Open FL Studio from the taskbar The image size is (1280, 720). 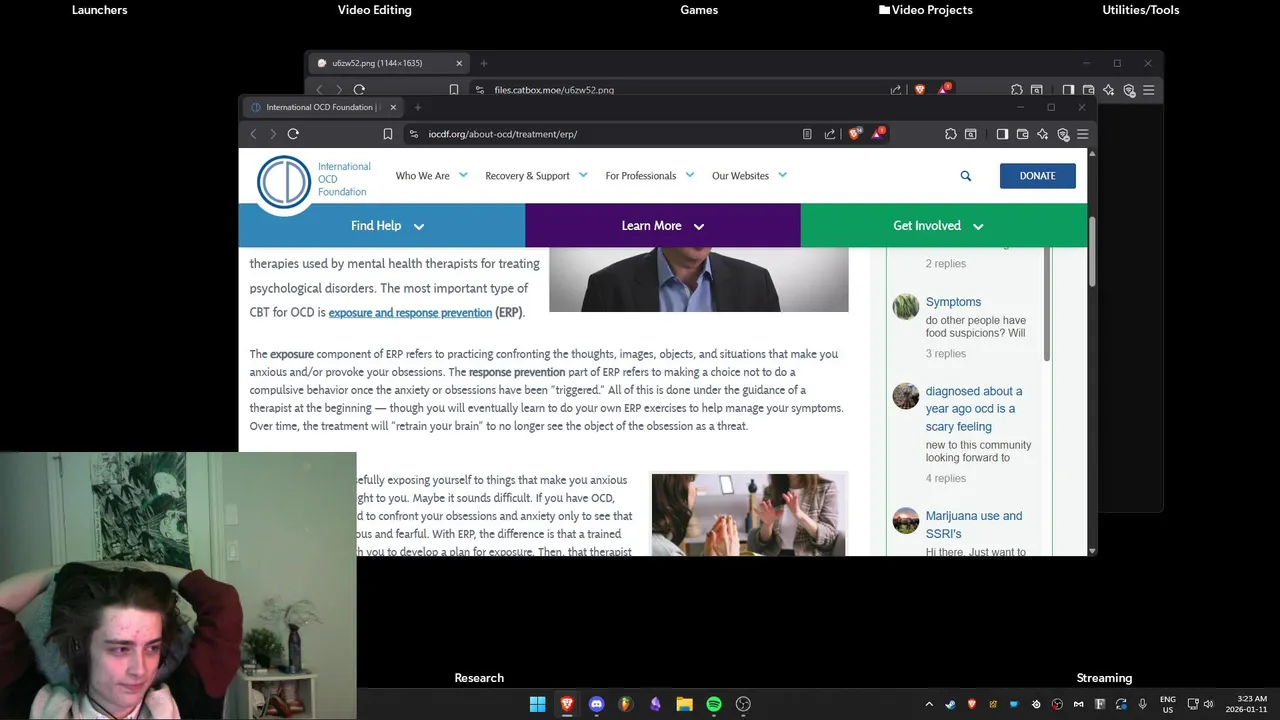[626, 704]
